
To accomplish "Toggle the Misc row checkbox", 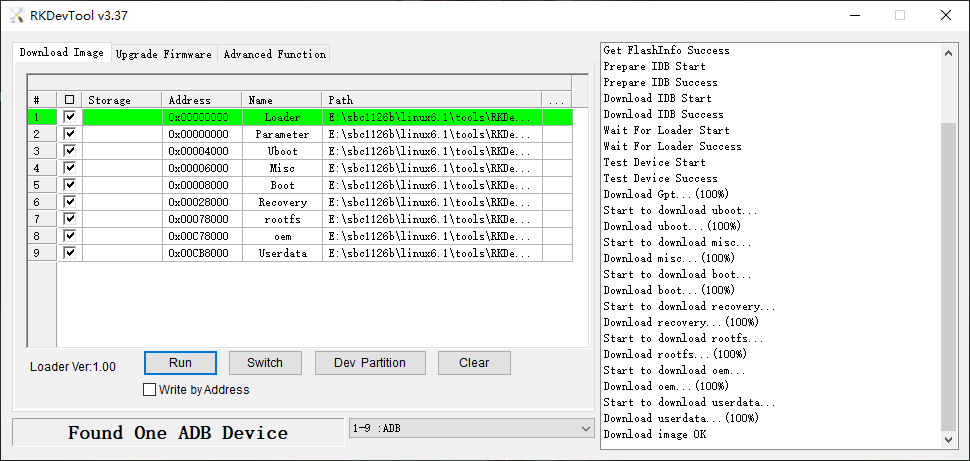I will [x=70, y=168].
